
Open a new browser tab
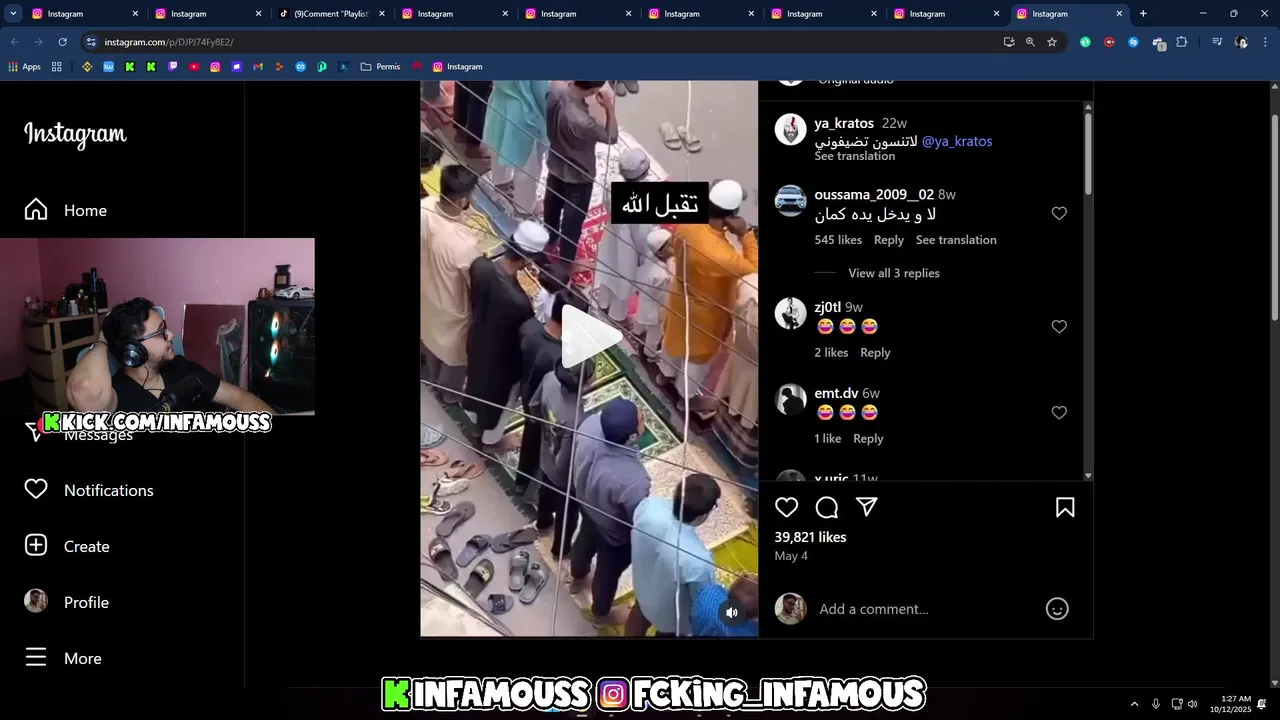pyautogui.click(x=1143, y=14)
